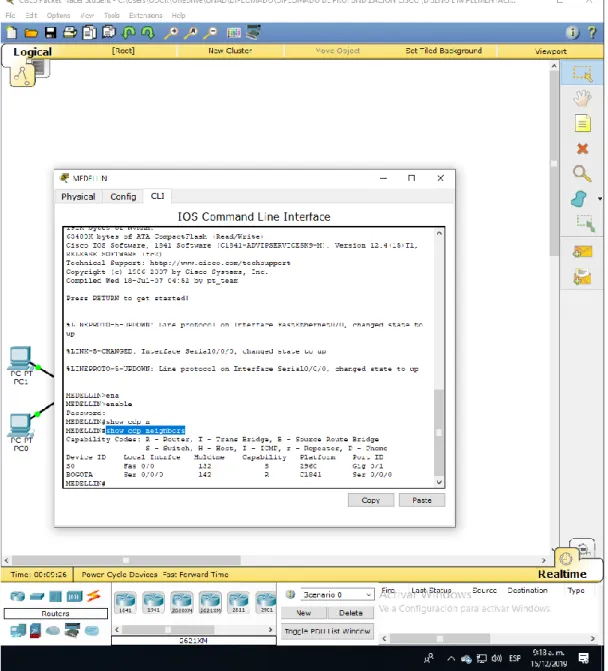
Task: Choose the Draw Polygon shape tool
Action: click(579, 199)
